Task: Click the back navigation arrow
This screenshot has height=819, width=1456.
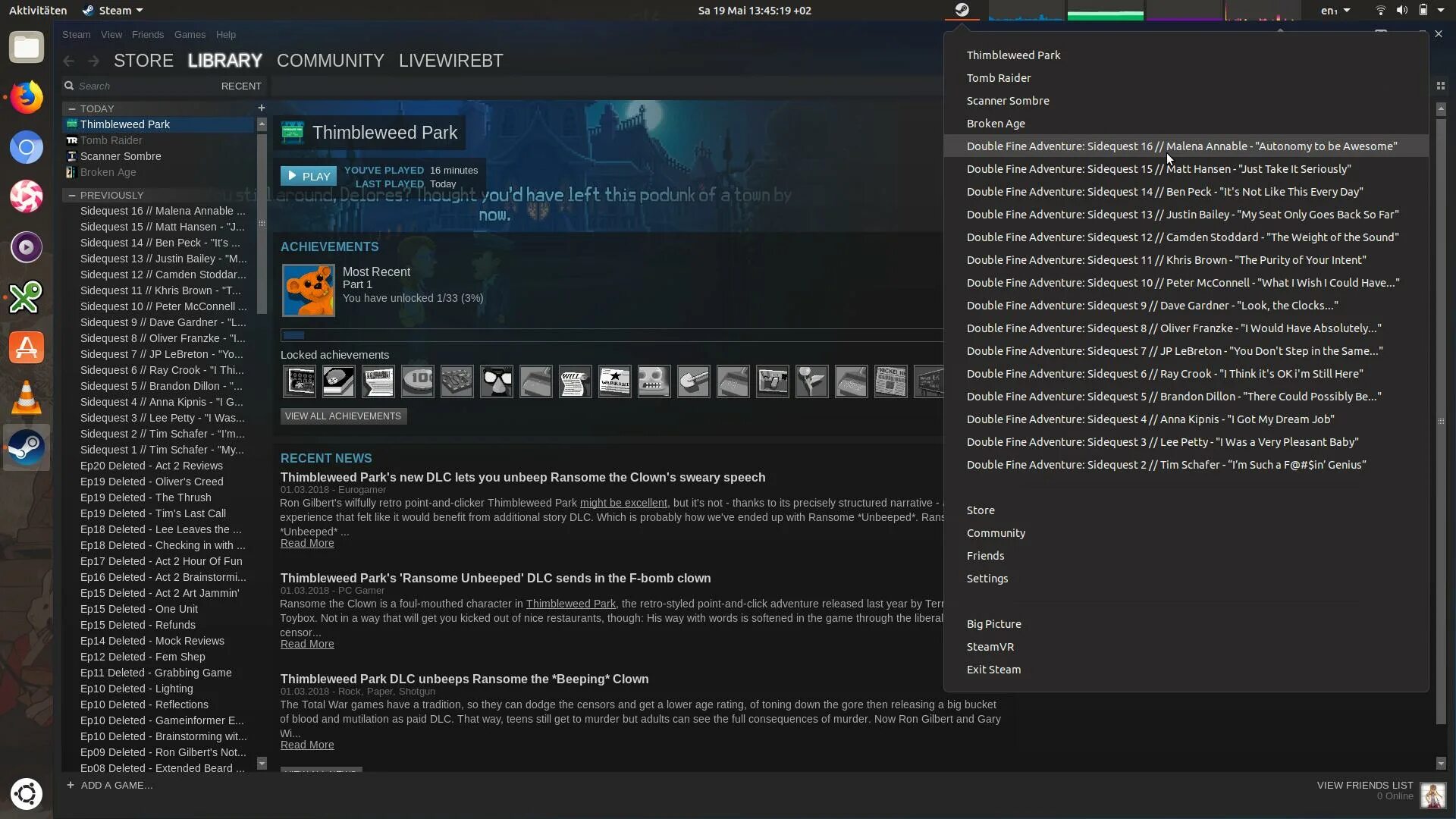Action: (69, 61)
